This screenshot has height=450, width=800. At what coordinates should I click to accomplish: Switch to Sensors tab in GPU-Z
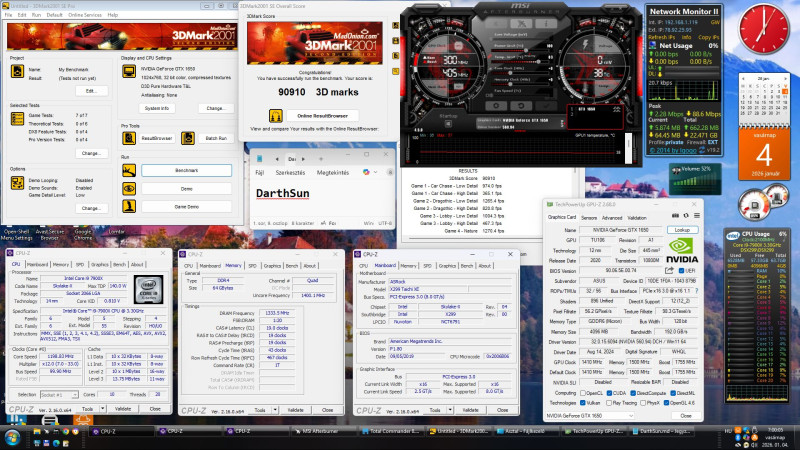pos(589,218)
